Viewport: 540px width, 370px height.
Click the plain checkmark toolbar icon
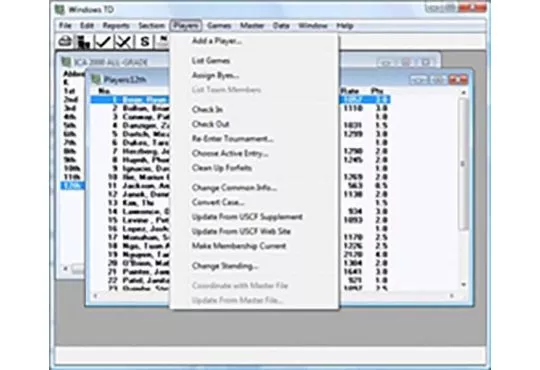tap(103, 42)
